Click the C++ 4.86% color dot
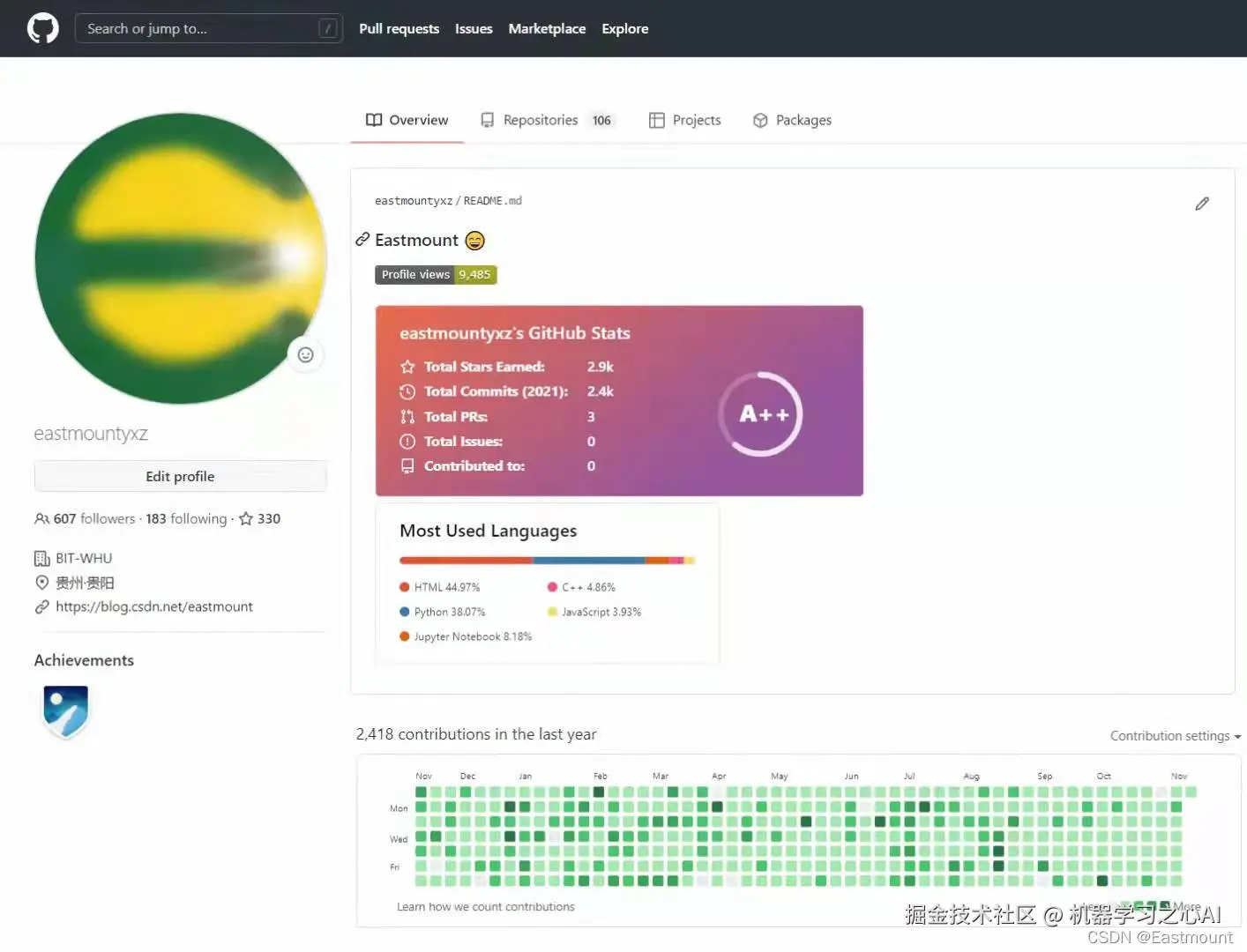 [553, 587]
